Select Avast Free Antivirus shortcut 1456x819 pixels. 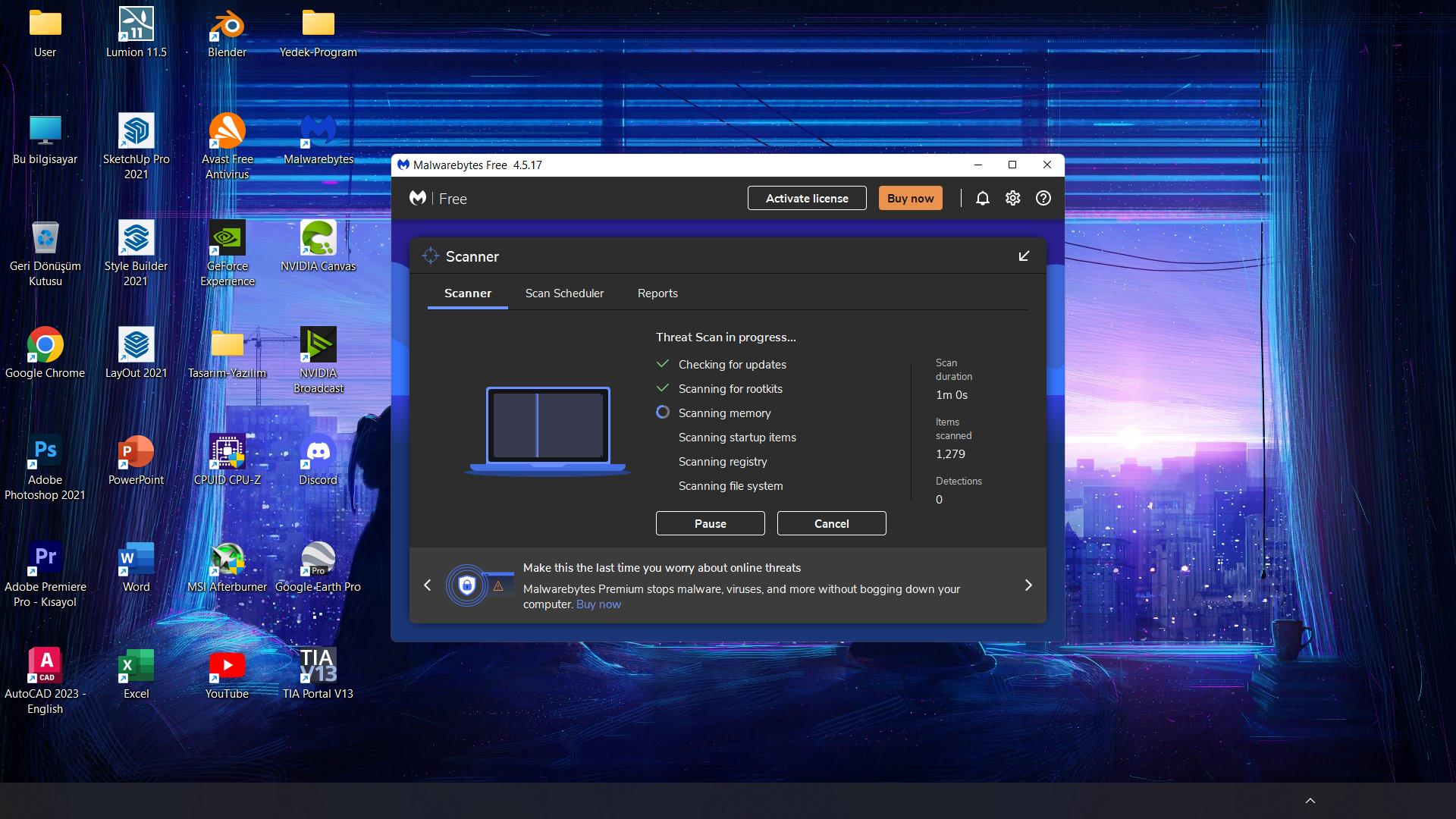[x=227, y=147]
